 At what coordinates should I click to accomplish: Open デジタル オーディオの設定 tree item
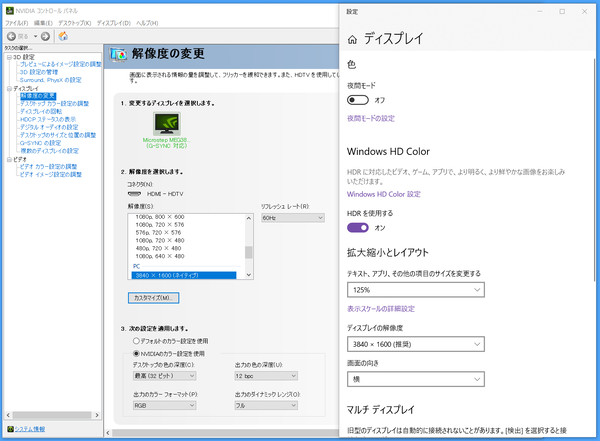[49, 127]
